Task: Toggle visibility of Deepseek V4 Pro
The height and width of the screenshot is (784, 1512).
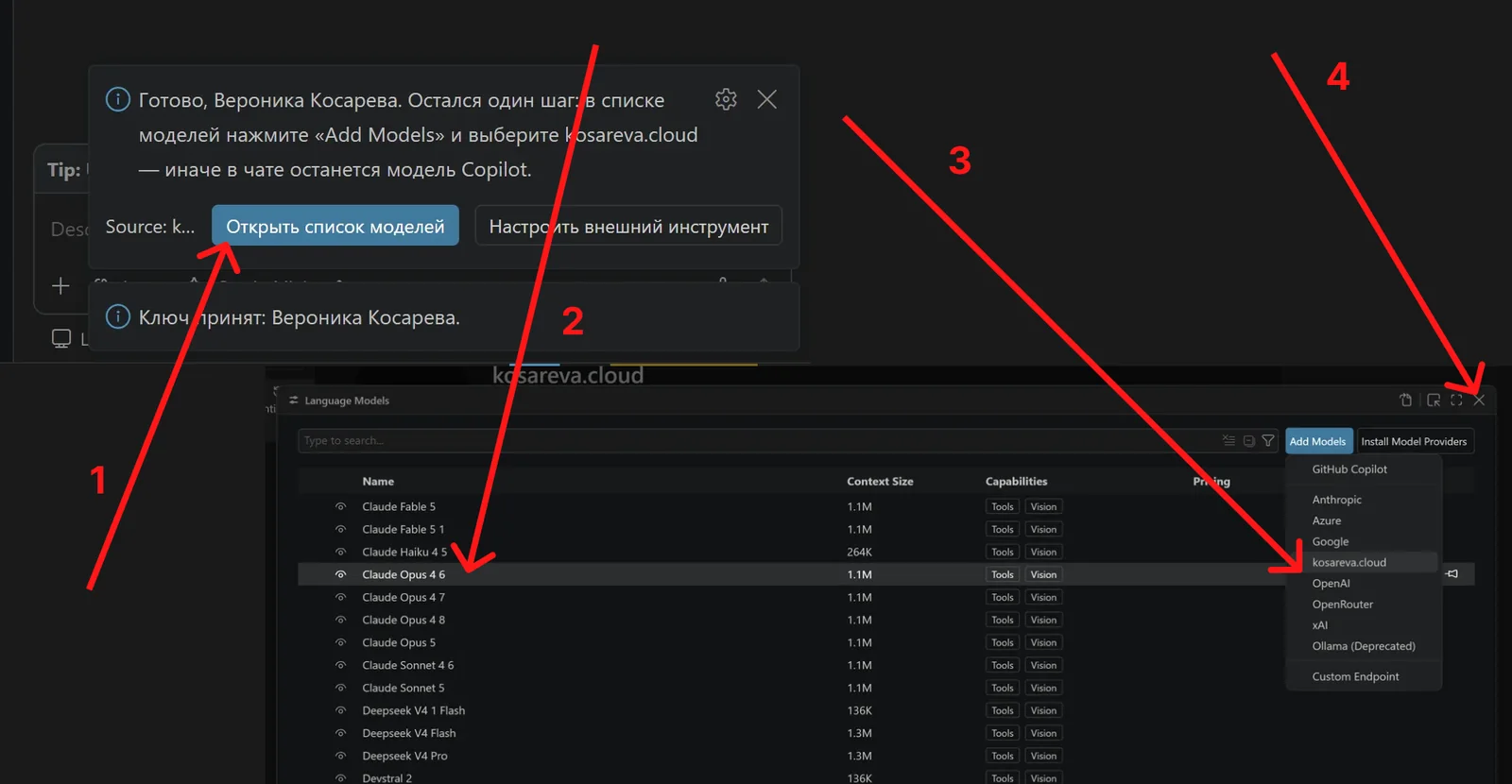Action: coord(341,756)
